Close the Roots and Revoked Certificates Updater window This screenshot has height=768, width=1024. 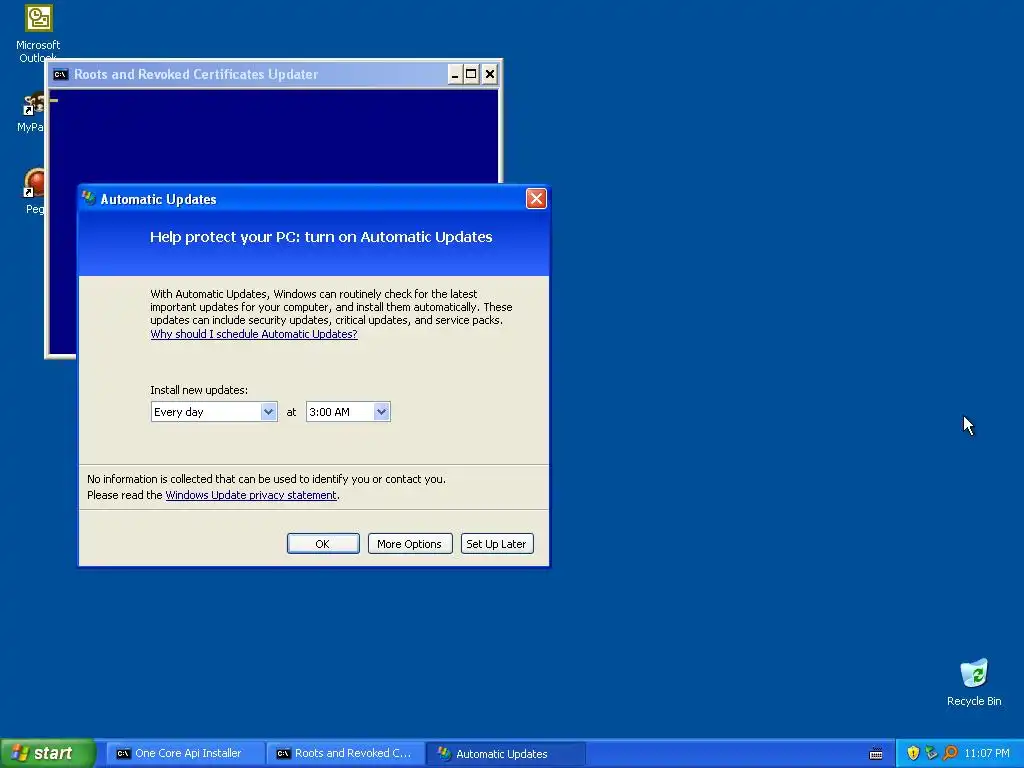(489, 74)
